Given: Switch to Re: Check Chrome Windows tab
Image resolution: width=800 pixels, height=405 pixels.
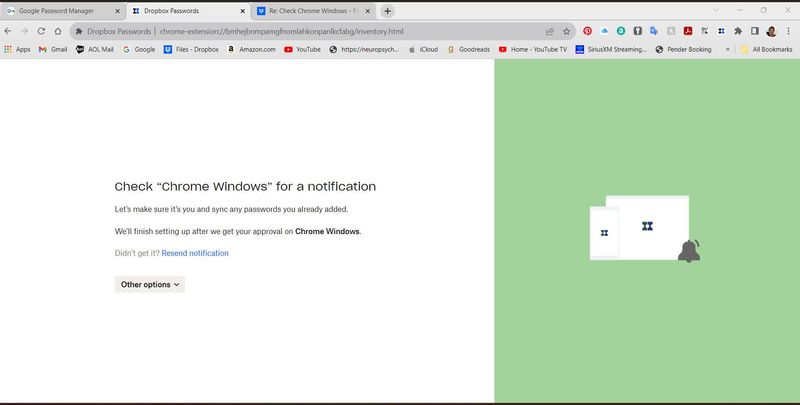Looking at the screenshot, I should [313, 11].
